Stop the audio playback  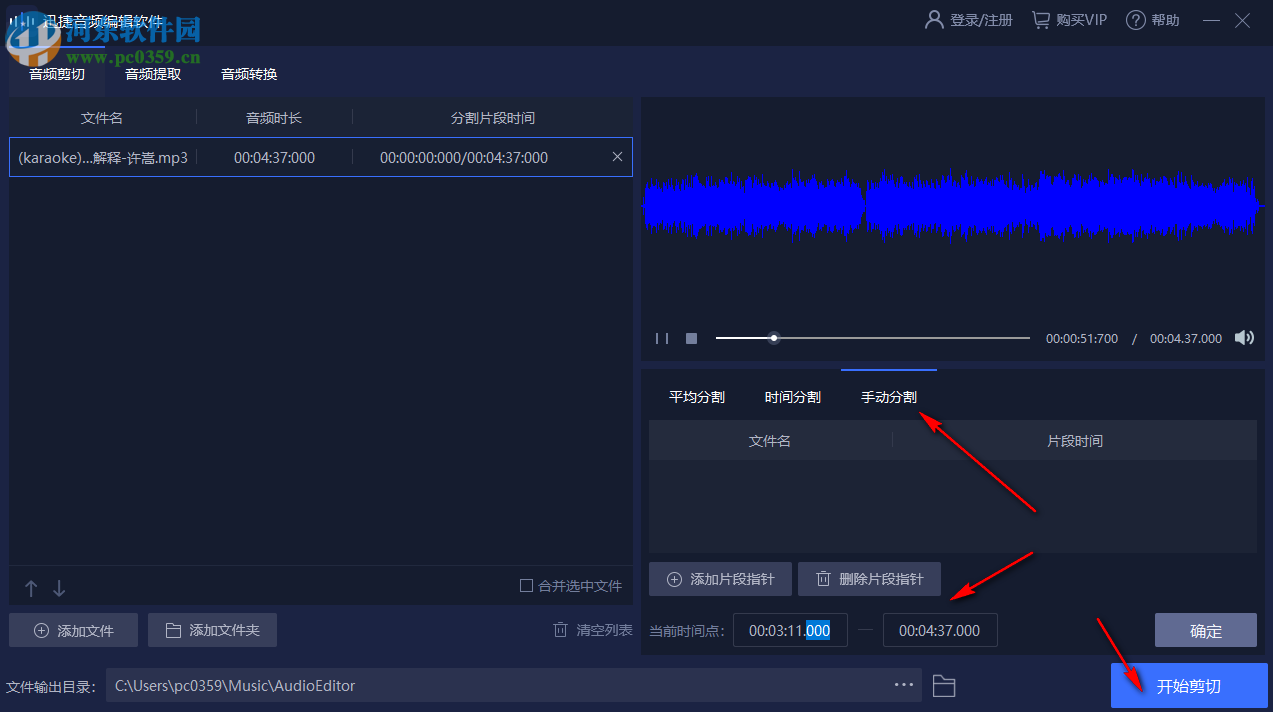691,338
